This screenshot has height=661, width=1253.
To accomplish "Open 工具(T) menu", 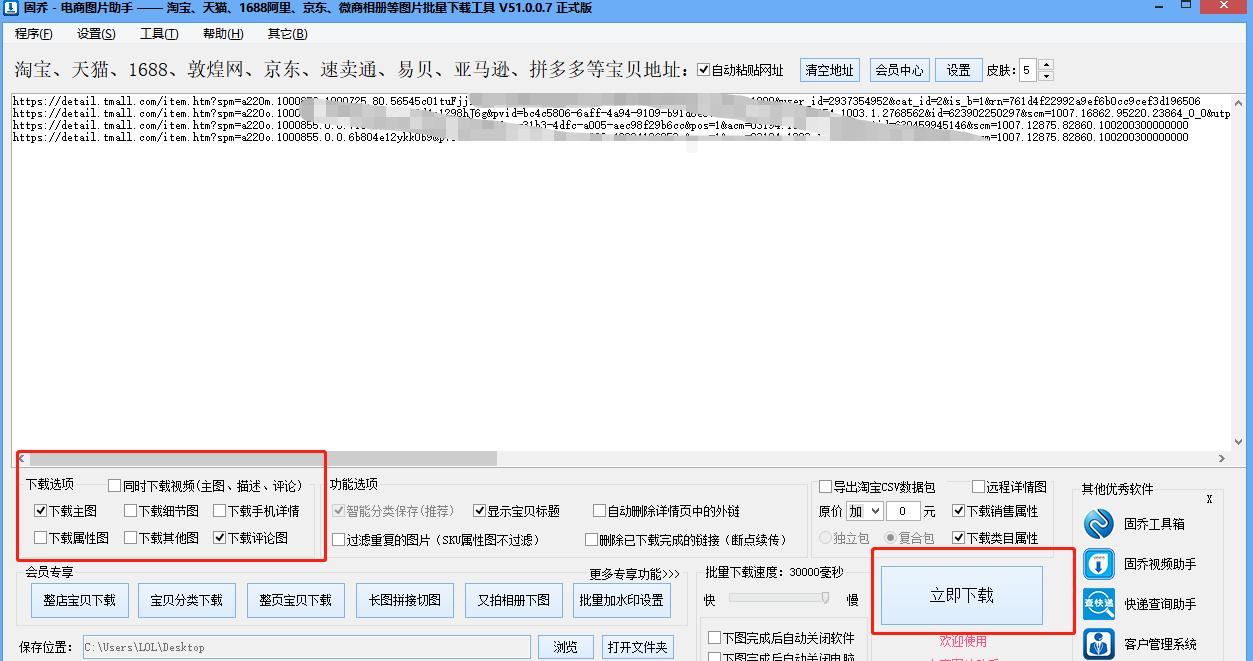I will click(159, 34).
